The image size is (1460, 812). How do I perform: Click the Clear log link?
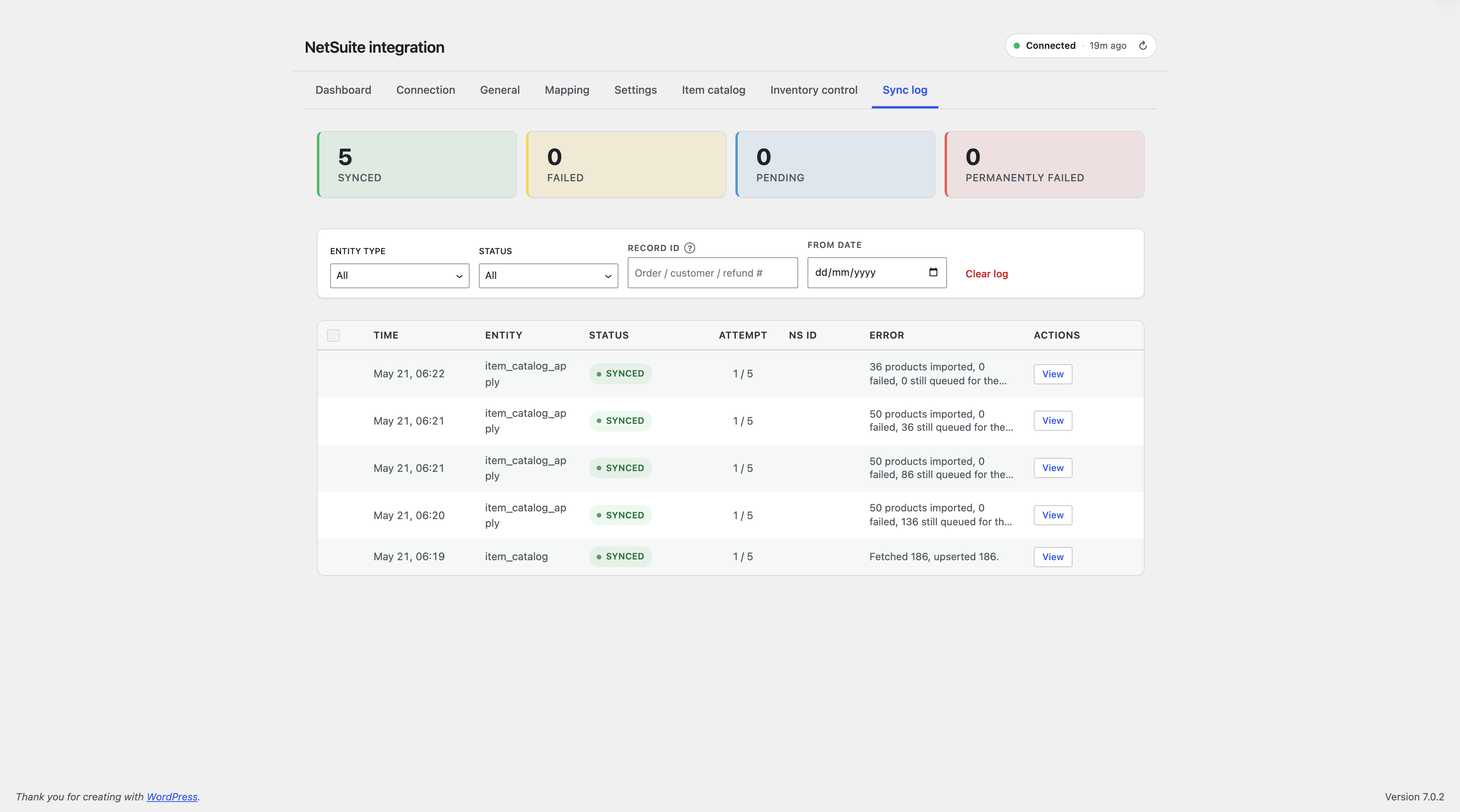[986, 274]
